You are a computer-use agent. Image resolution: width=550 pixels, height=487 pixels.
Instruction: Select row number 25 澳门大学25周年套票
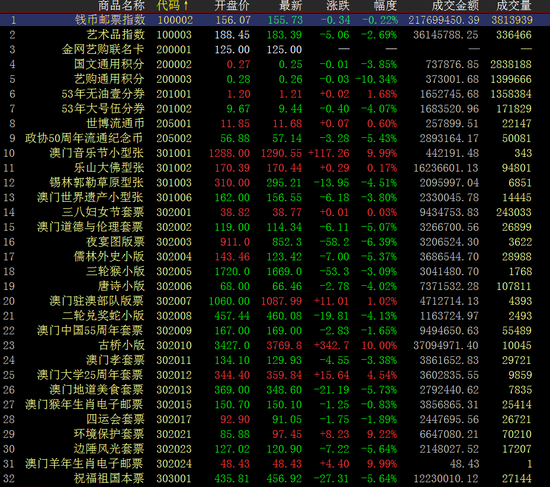(275, 375)
